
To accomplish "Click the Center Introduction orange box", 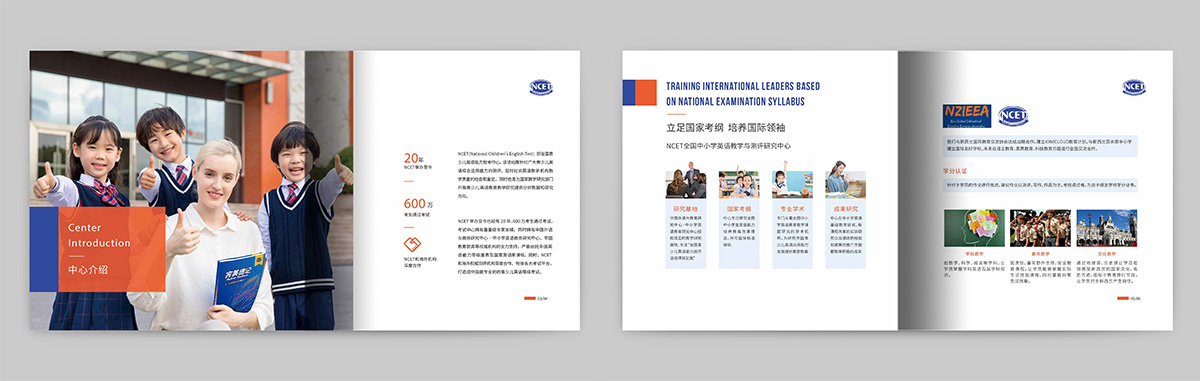I will point(111,249).
